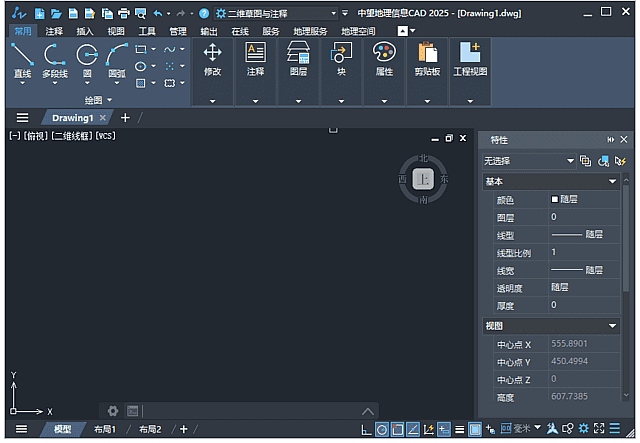
Task: Toggle polar tracking in the status bar
Action: (x=381, y=429)
